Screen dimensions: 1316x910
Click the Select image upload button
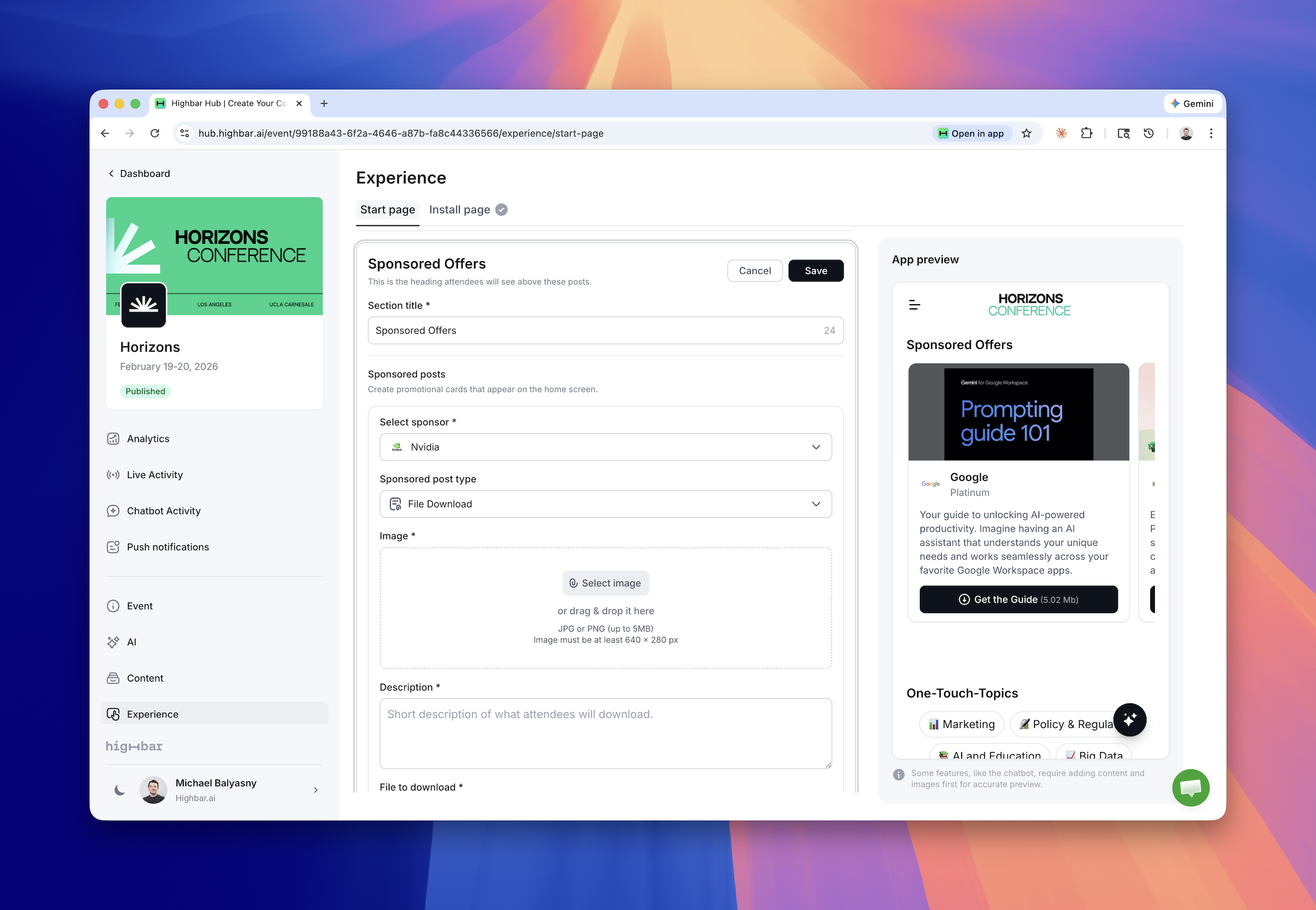[605, 583]
